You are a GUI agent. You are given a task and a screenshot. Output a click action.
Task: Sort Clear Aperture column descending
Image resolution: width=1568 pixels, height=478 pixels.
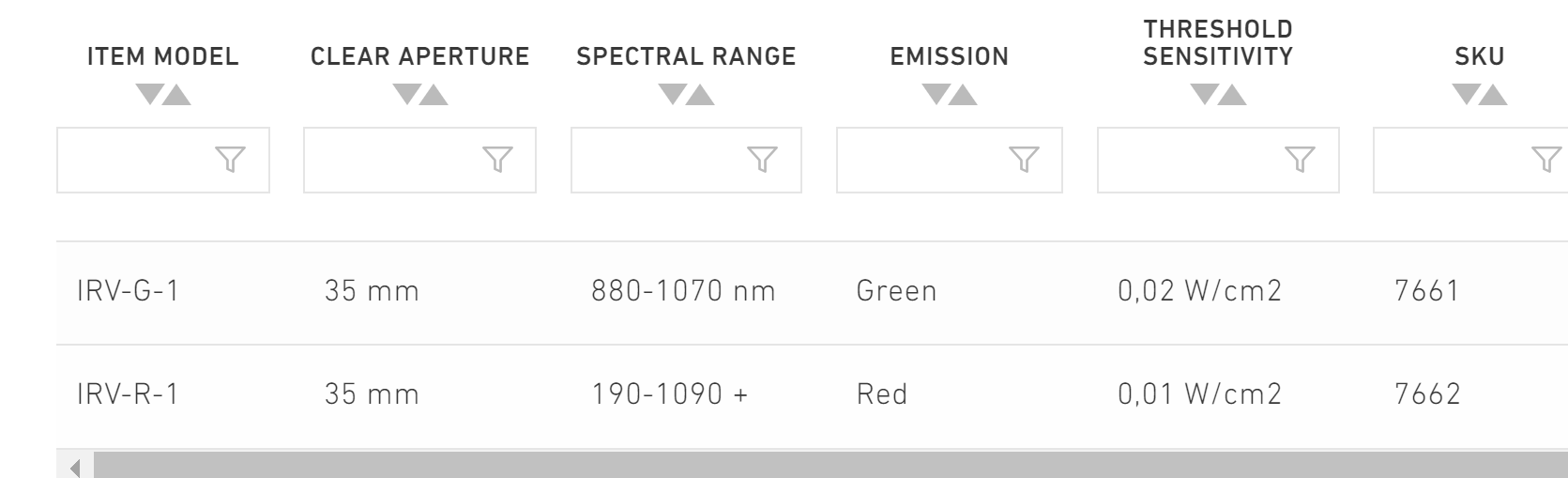(406, 94)
